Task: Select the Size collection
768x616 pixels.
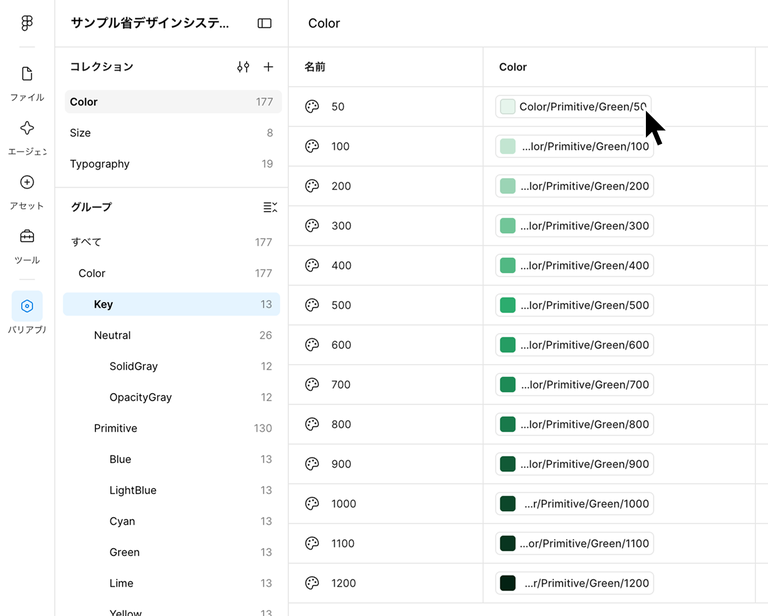Action: click(x=173, y=133)
